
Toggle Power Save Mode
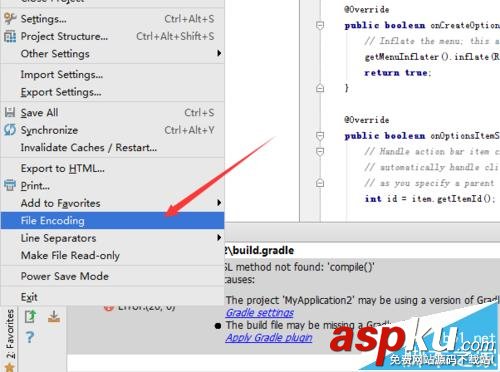(x=112, y=276)
